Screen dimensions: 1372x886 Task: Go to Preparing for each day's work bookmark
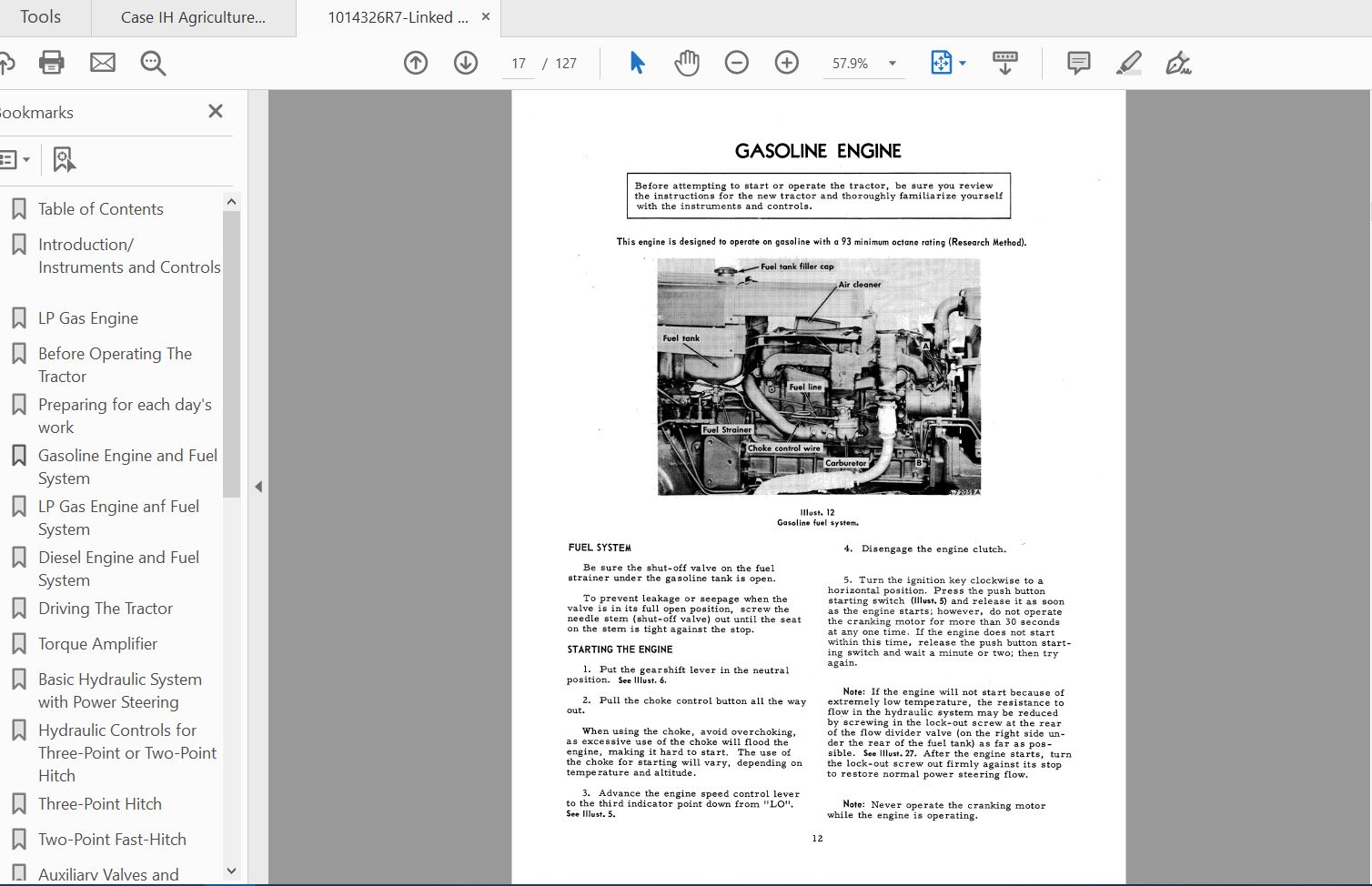(125, 416)
